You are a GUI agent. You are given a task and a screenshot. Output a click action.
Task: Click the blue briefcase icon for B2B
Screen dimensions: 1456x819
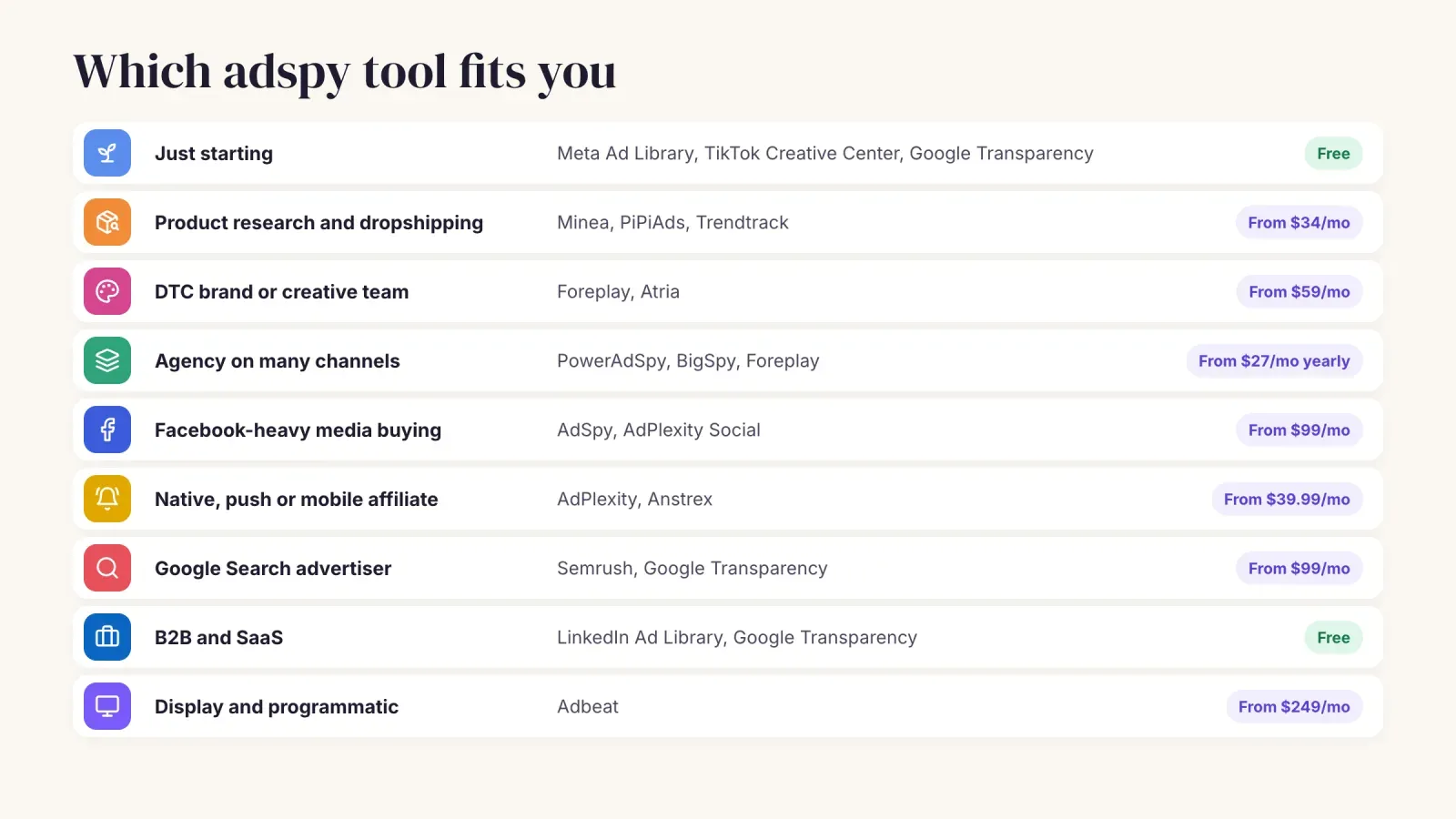coord(107,637)
